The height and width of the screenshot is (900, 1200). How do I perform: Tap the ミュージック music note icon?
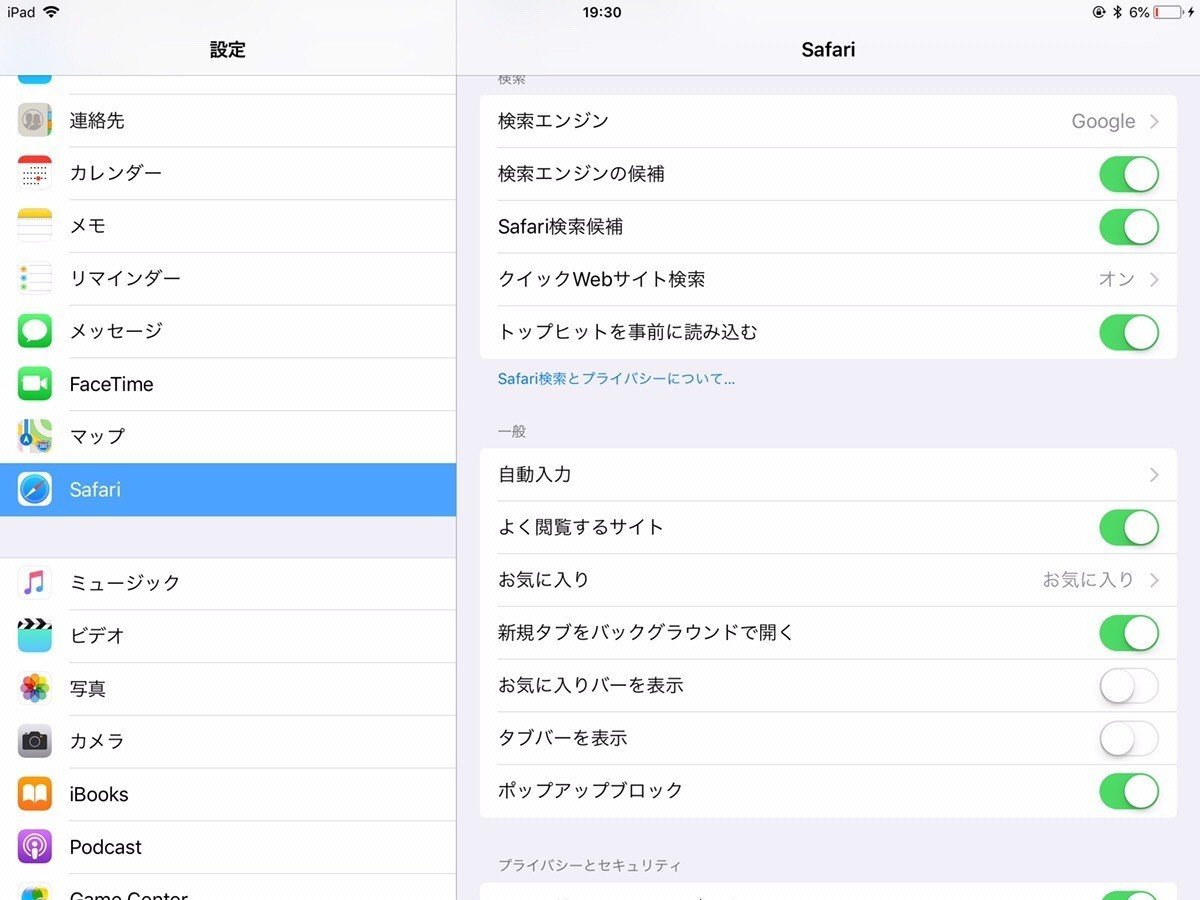(35, 582)
